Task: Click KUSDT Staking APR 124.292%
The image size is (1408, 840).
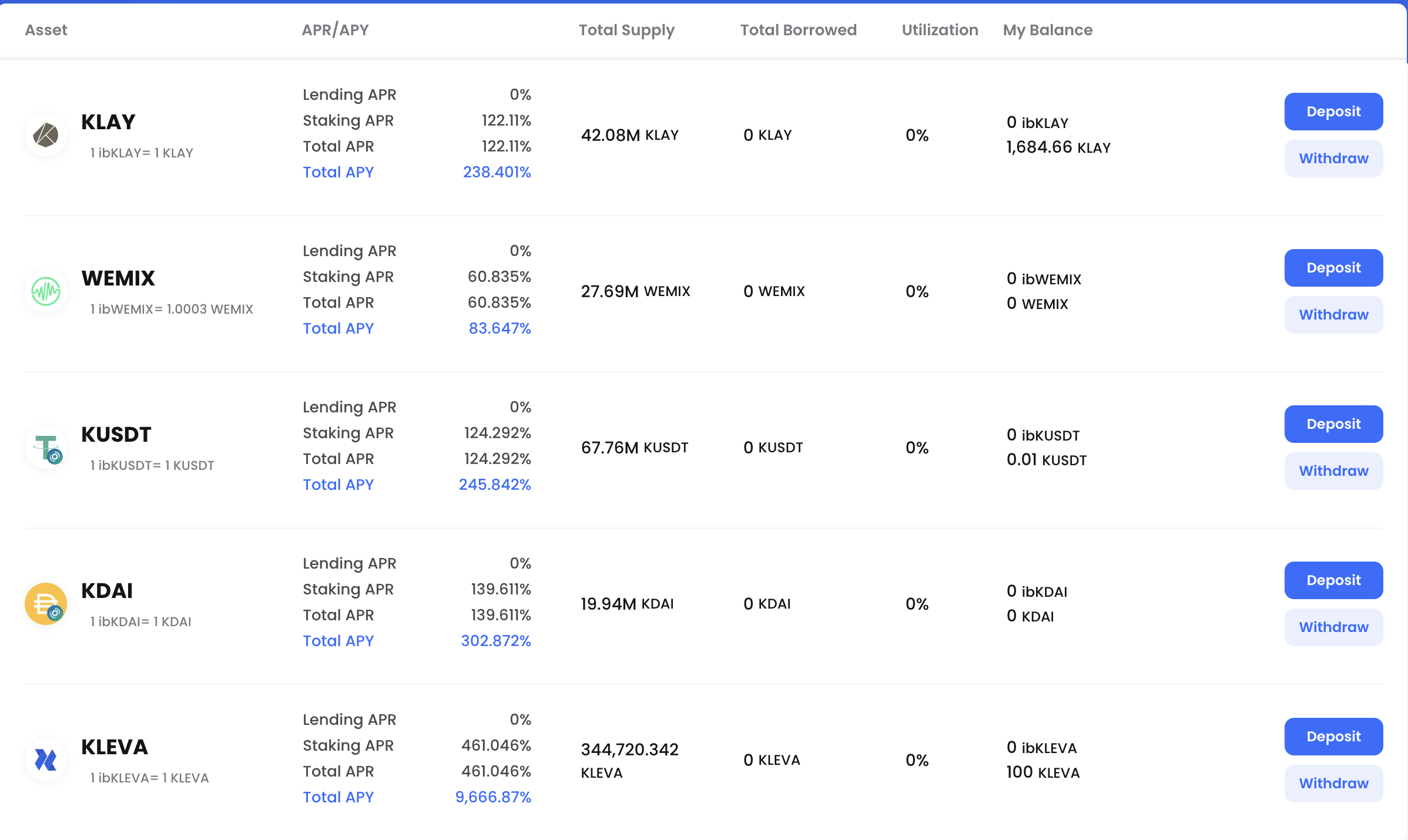Action: click(x=497, y=433)
